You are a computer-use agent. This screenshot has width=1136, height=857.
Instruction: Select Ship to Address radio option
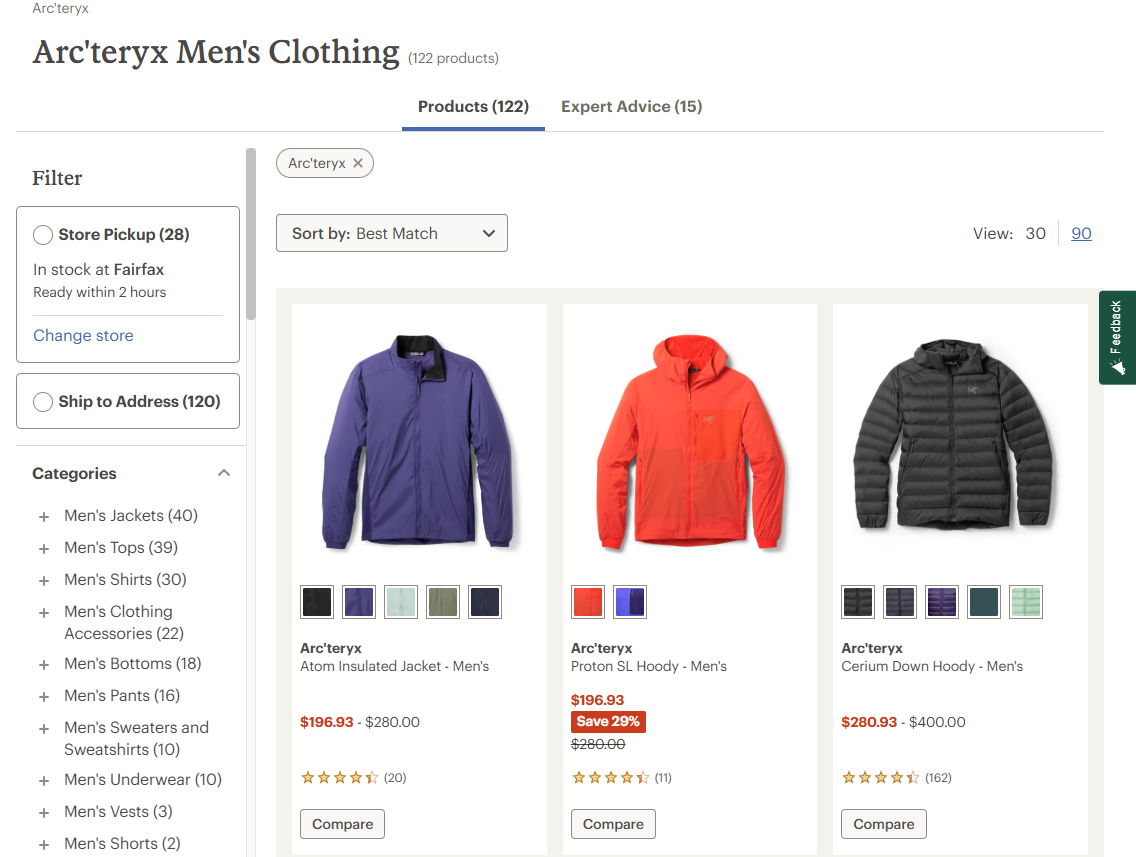43,401
